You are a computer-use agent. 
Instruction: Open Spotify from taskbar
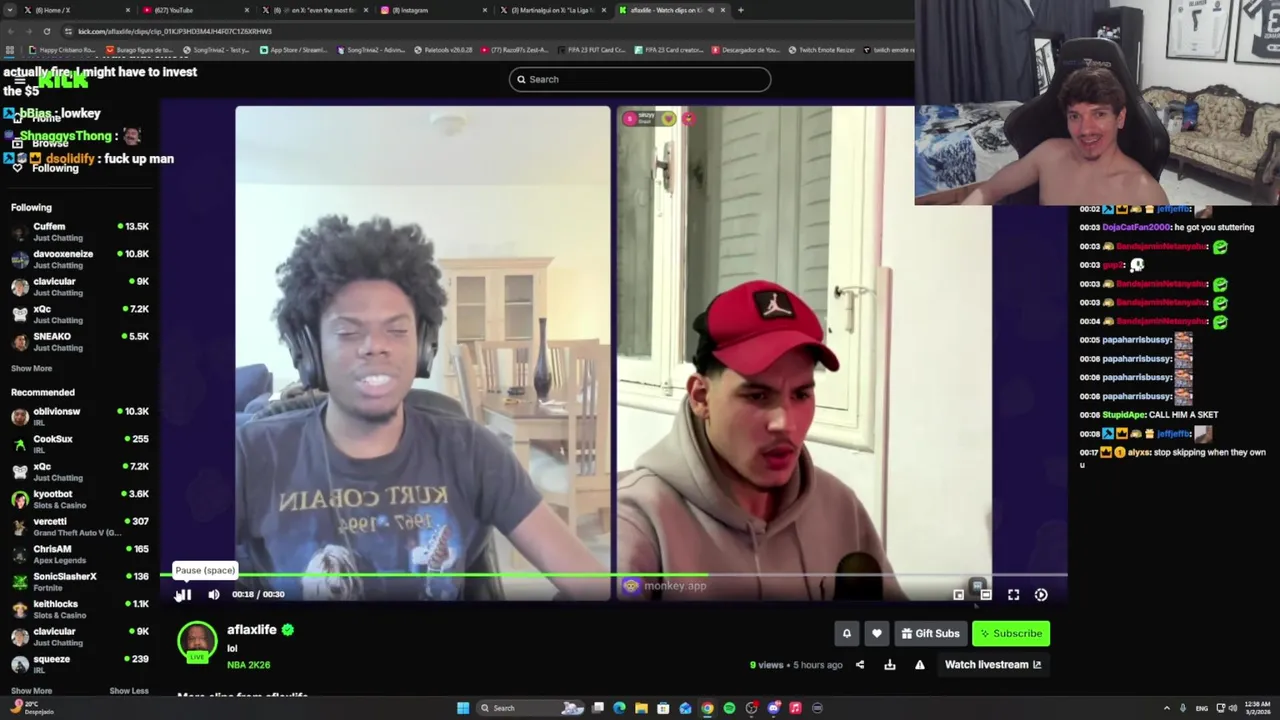coord(729,708)
